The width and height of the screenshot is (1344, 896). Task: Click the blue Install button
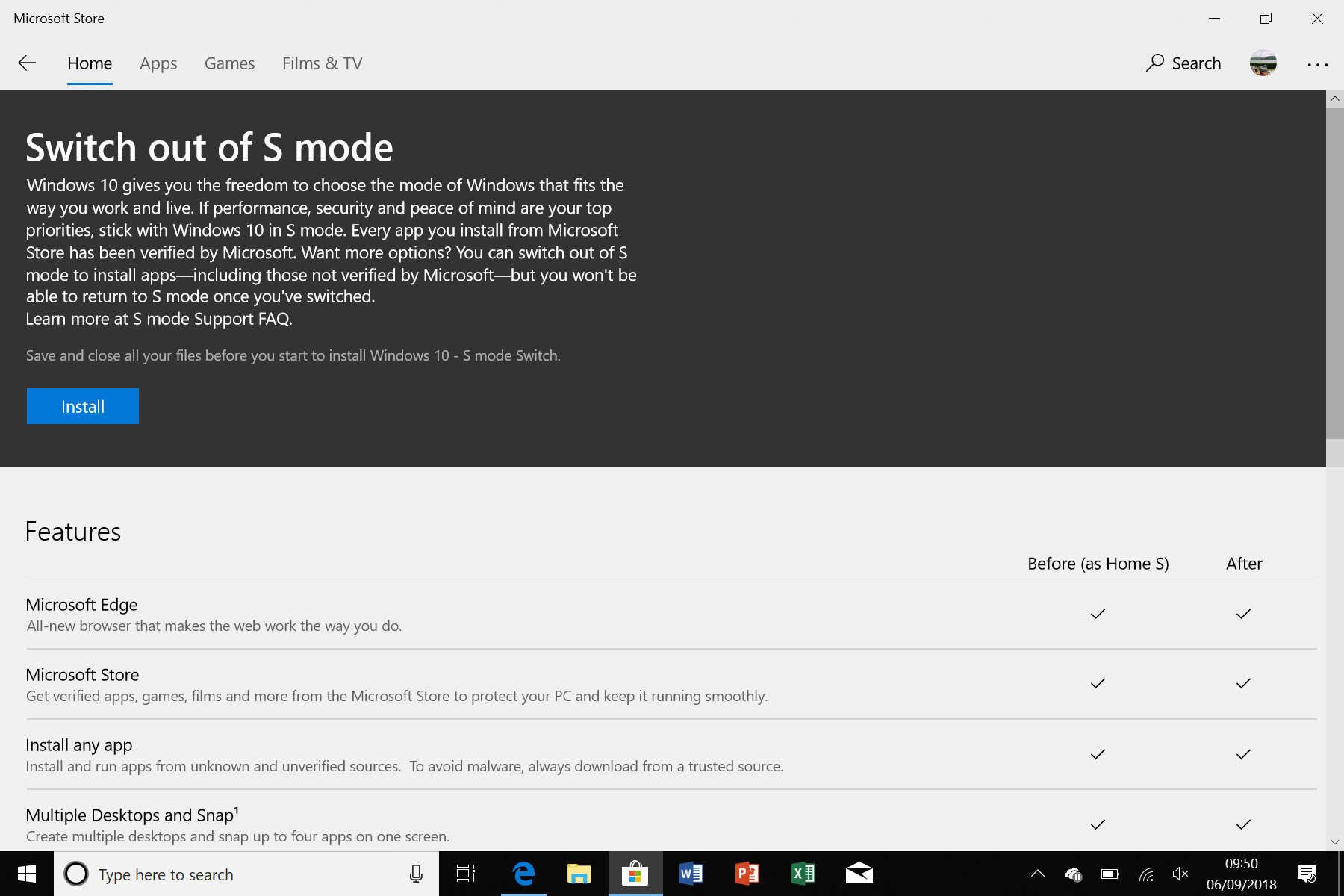coord(83,406)
